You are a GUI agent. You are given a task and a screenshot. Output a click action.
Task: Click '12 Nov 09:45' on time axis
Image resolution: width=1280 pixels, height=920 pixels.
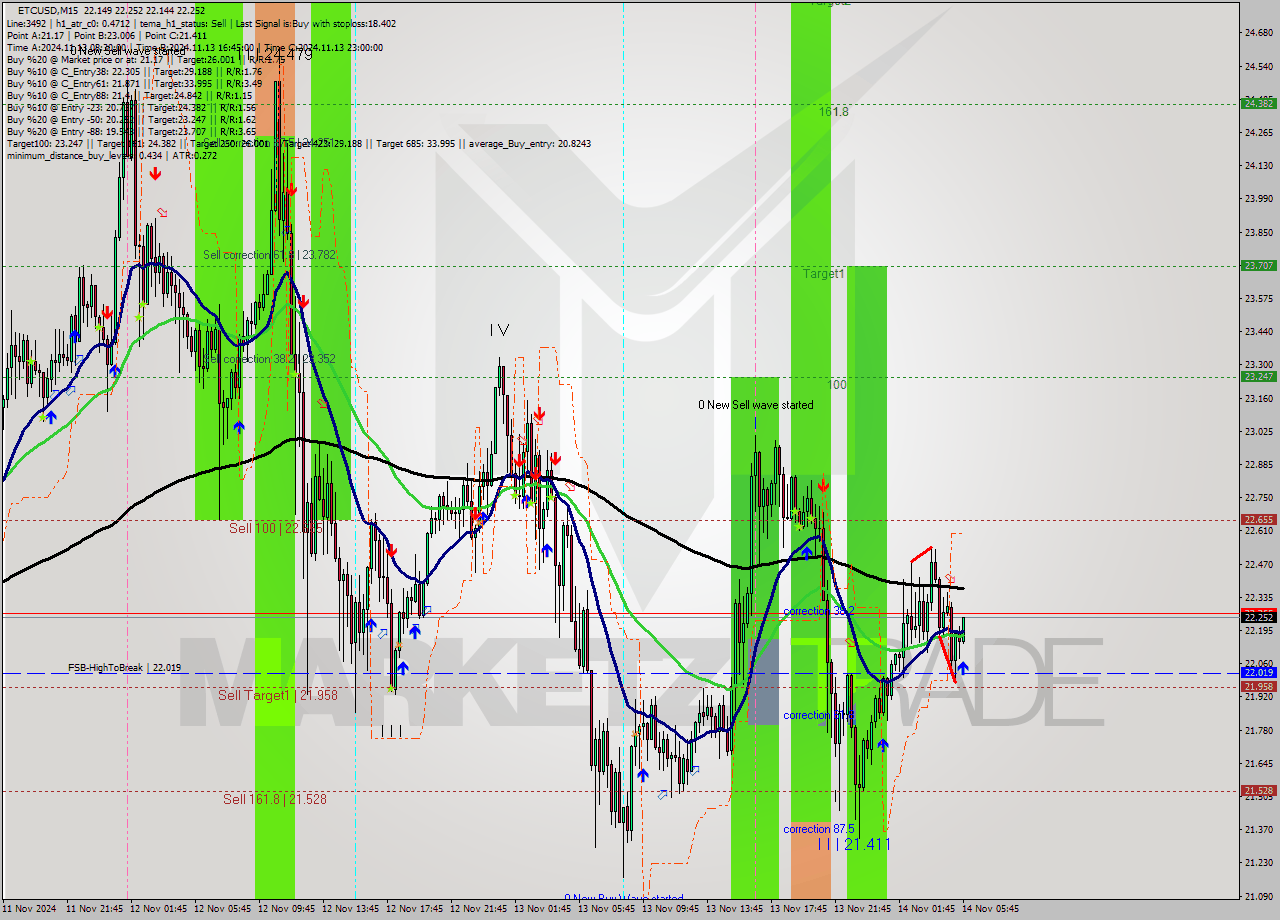pyautogui.click(x=289, y=909)
